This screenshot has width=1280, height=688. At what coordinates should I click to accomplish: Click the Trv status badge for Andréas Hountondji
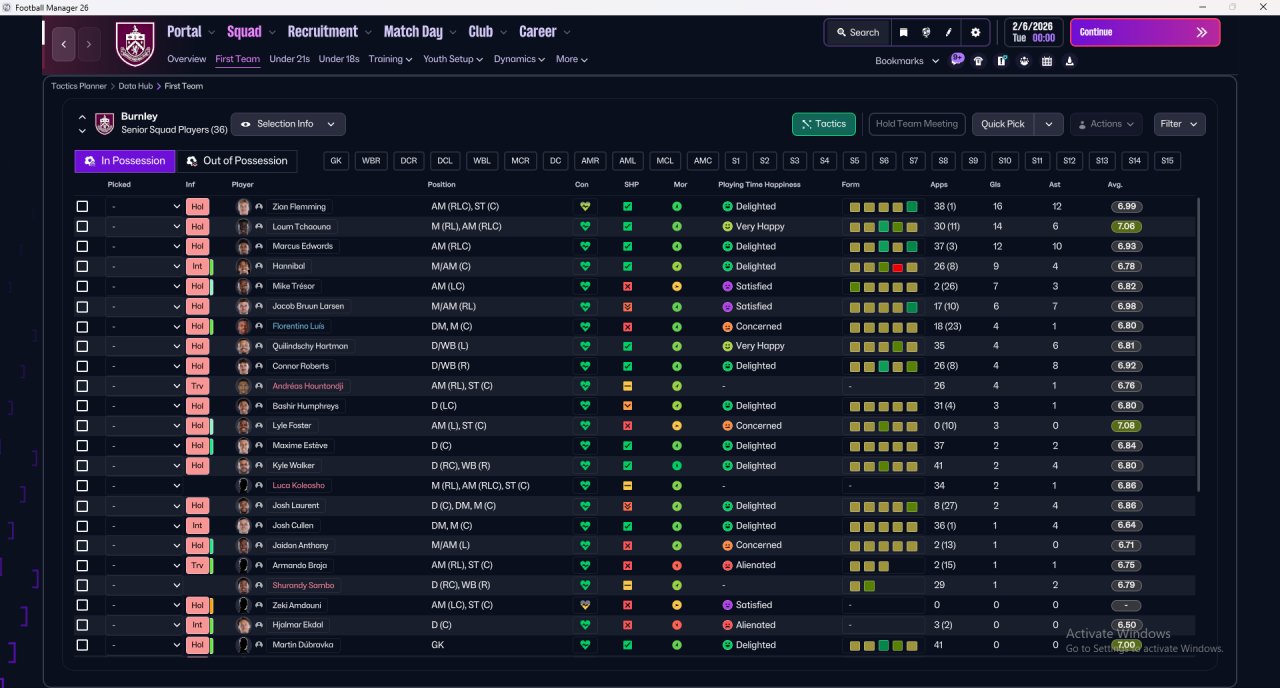click(197, 386)
